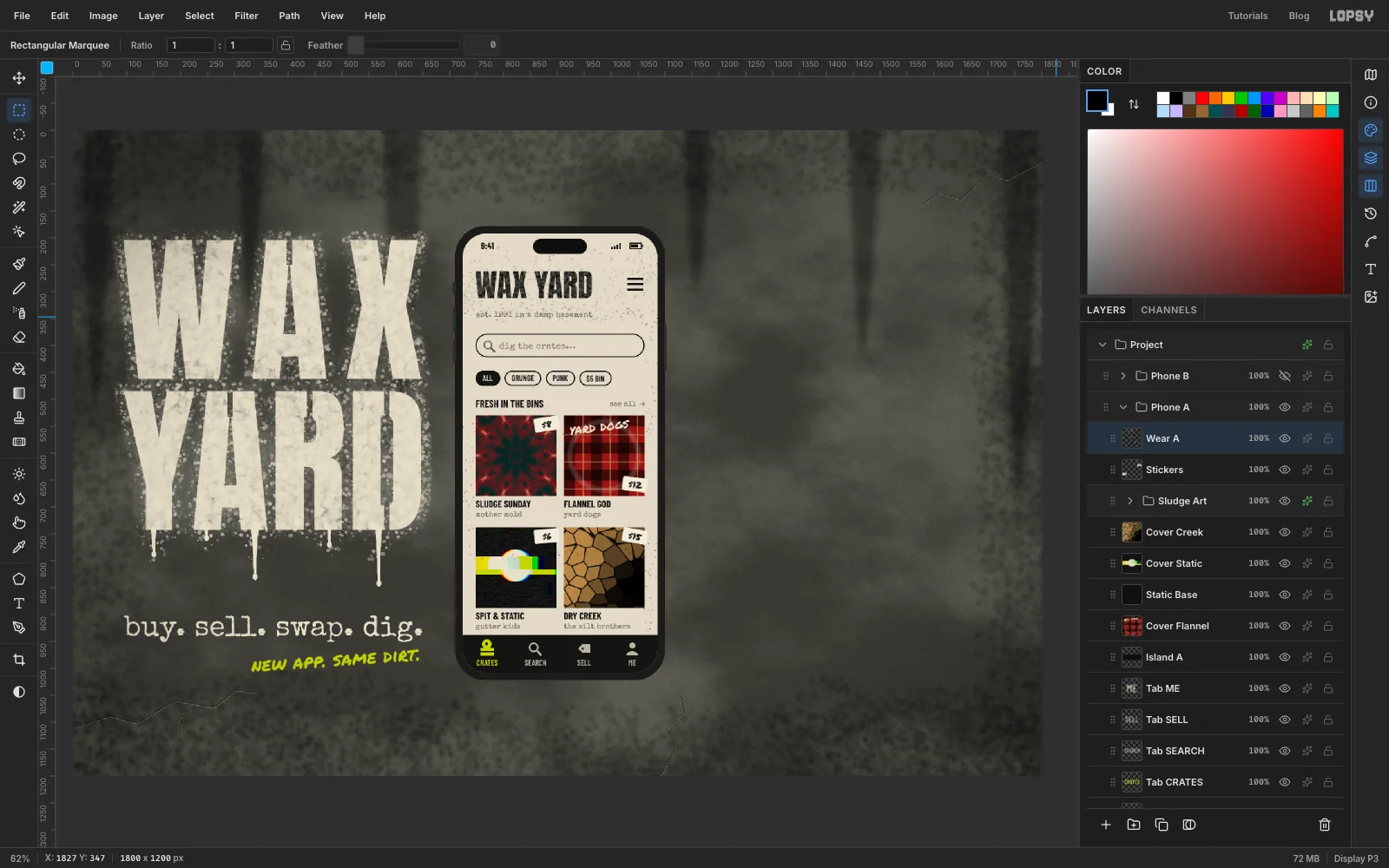
Task: Open the Info panel icon
Action: coord(1371,102)
